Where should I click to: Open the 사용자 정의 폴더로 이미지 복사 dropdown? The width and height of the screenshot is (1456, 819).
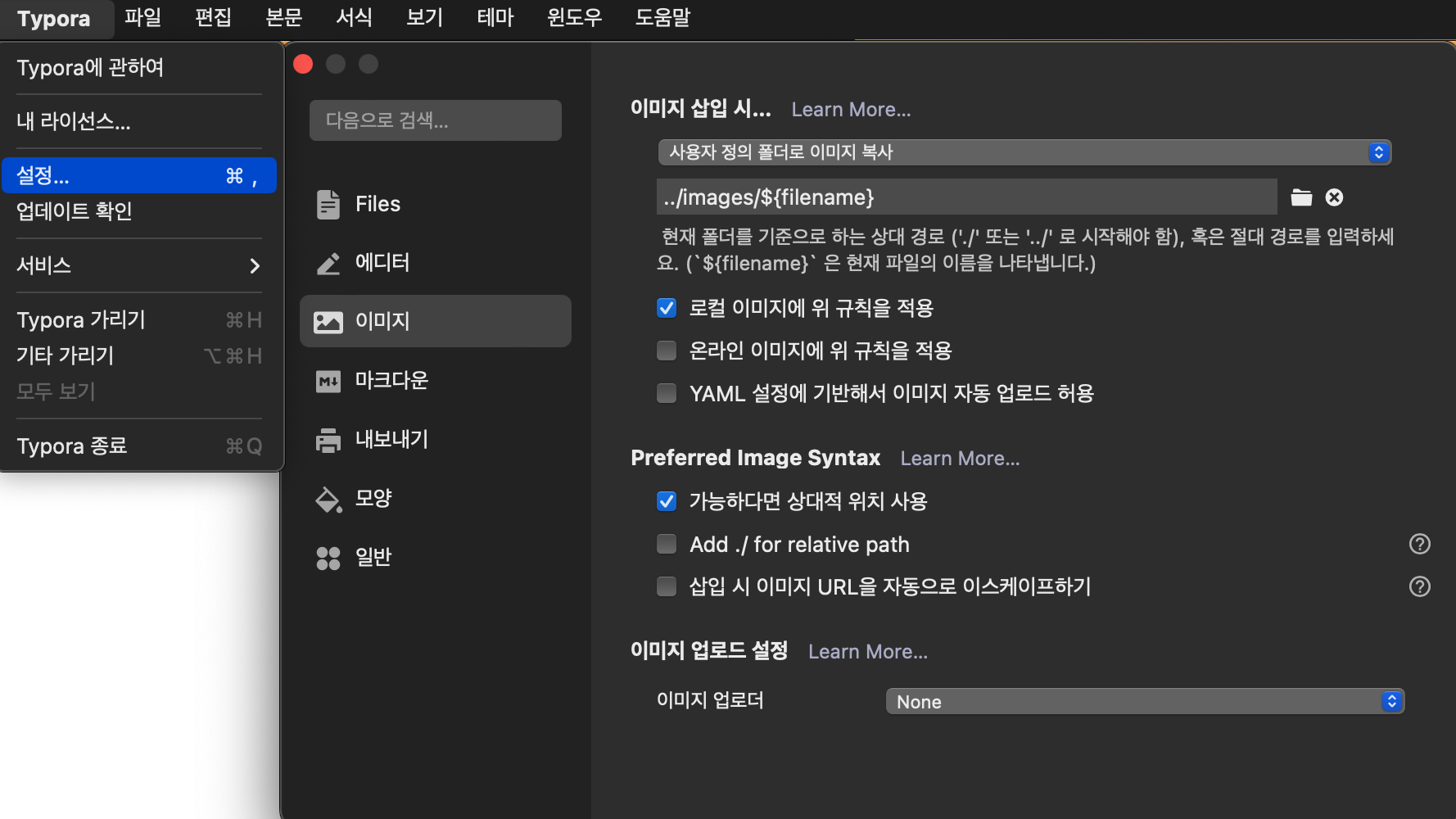point(1024,152)
